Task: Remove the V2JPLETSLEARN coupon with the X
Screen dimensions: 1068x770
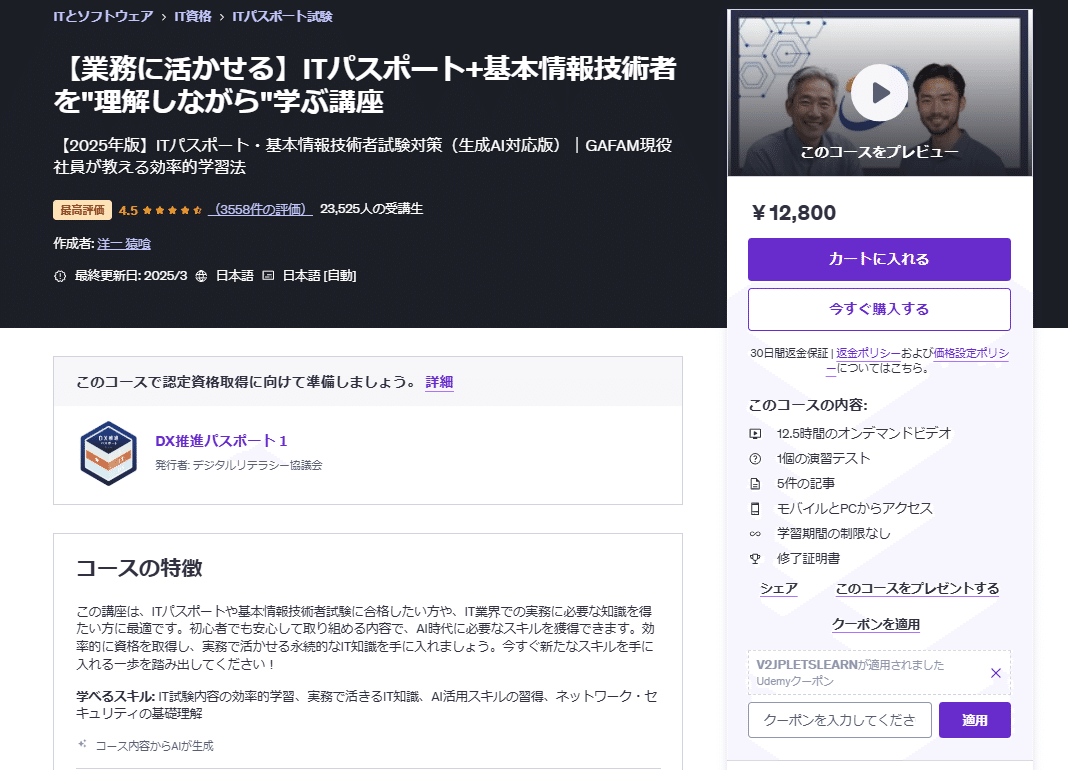Action: click(x=995, y=673)
